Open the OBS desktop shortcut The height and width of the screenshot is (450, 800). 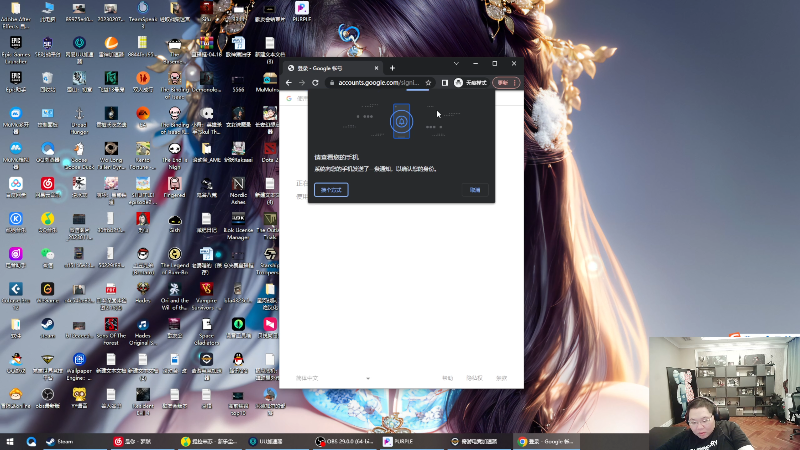pos(47,398)
